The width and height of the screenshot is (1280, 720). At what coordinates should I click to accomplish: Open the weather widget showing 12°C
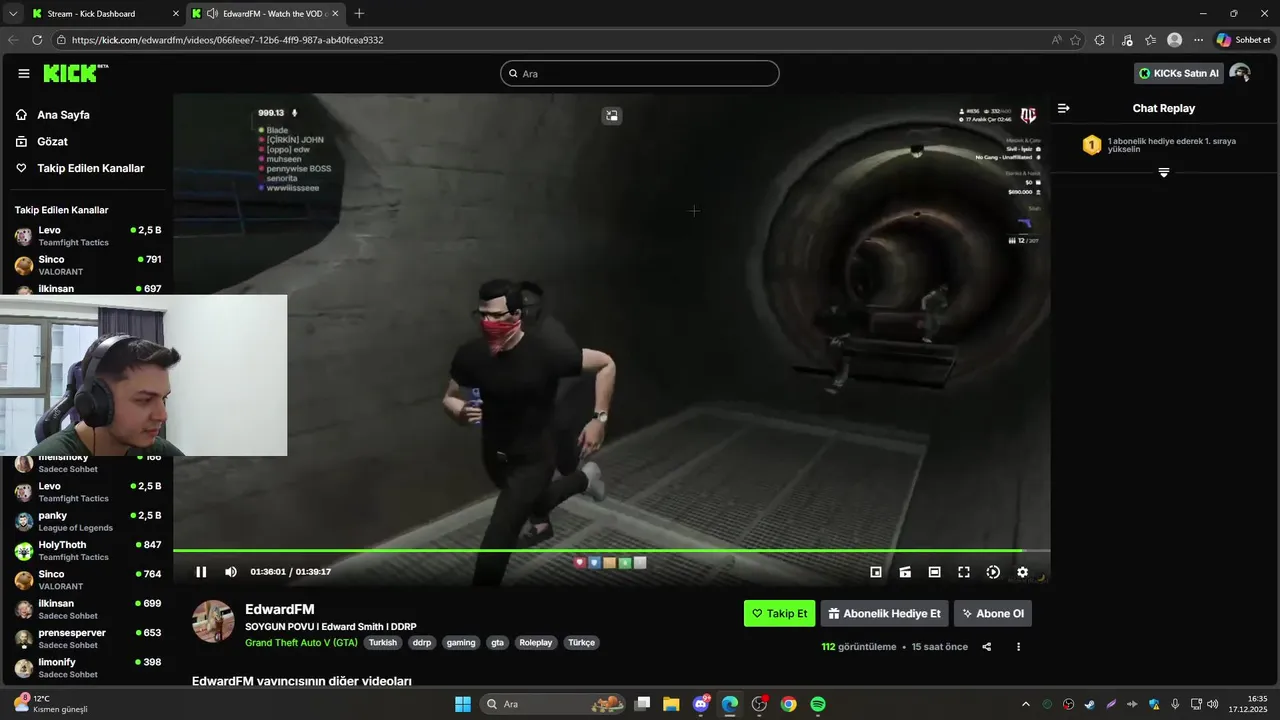point(50,704)
